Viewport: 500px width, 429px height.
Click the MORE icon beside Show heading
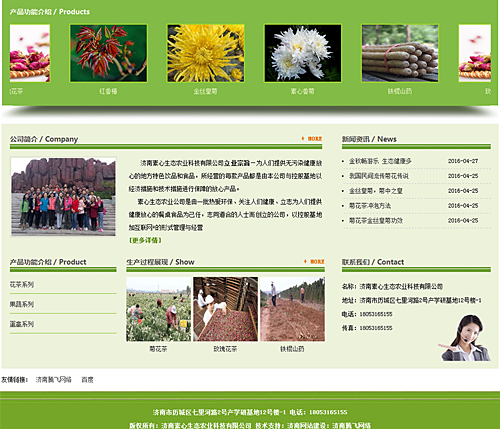tap(314, 261)
